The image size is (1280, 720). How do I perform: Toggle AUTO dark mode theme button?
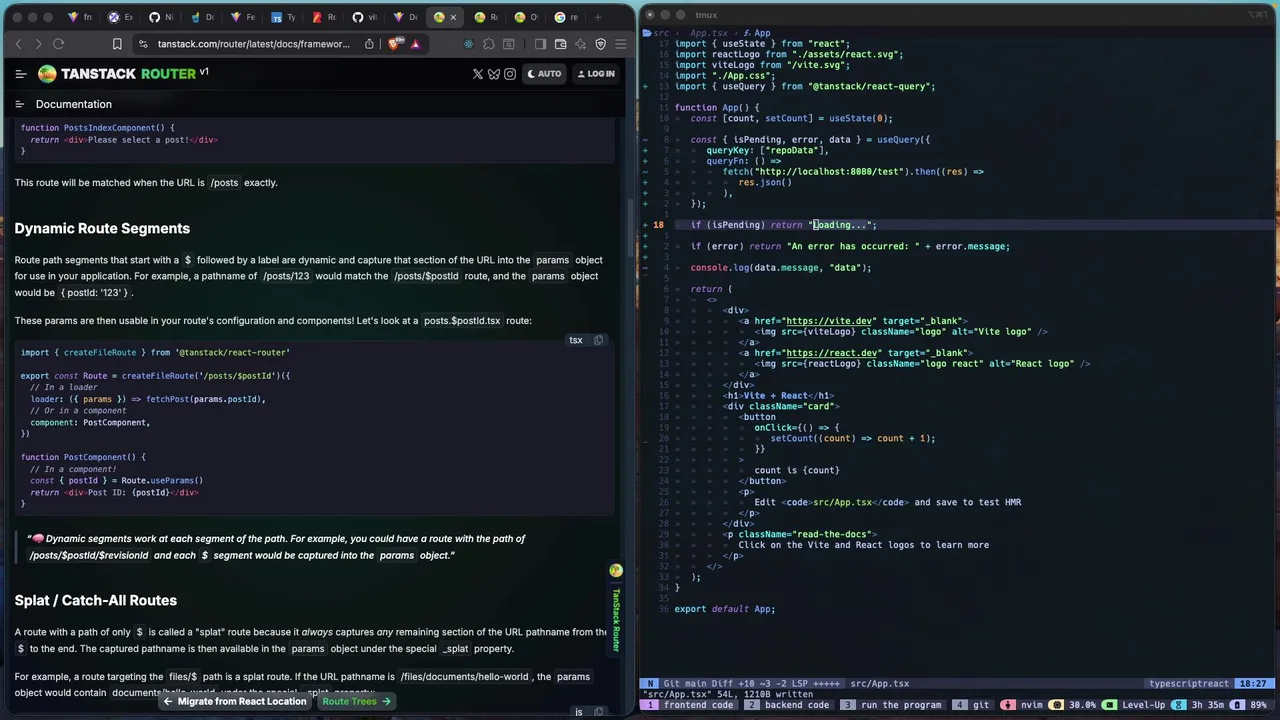[x=544, y=74]
